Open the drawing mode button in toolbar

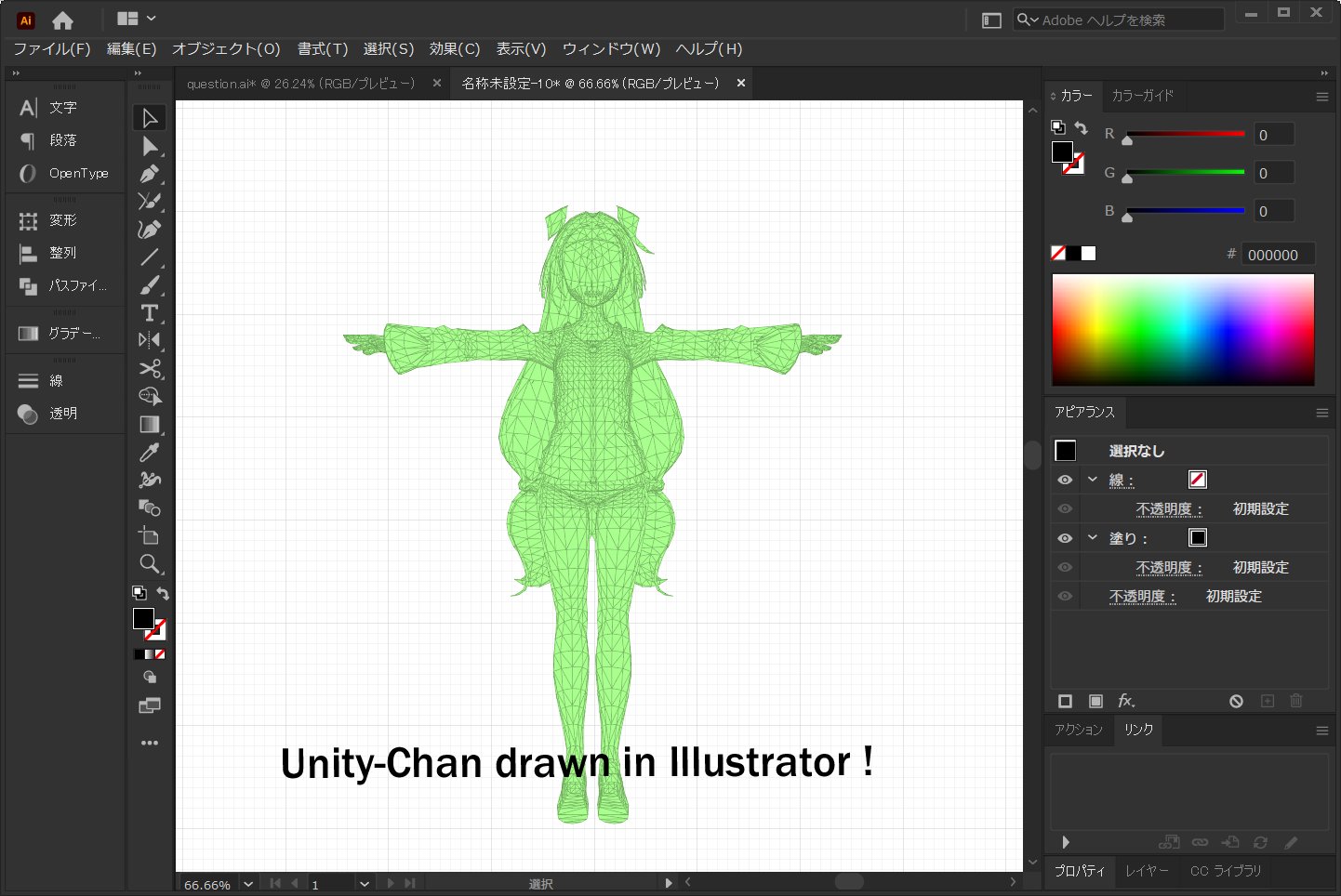click(x=149, y=678)
